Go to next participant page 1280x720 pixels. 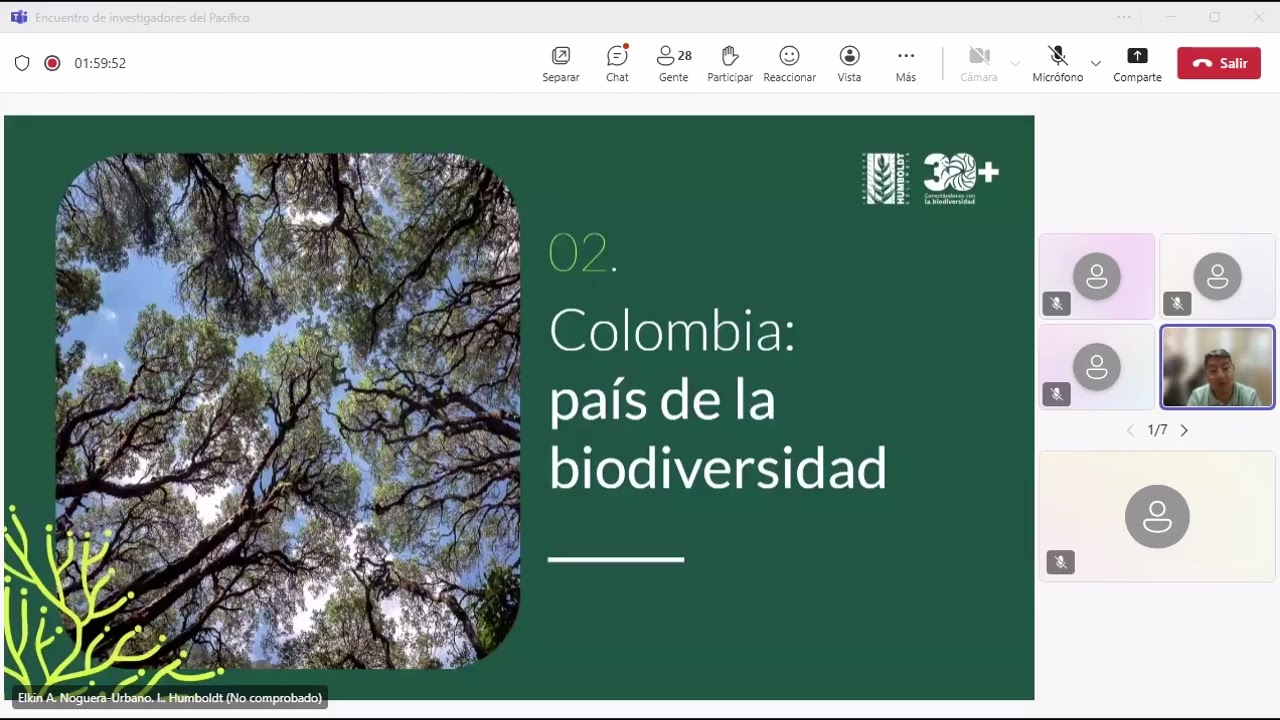point(1184,430)
